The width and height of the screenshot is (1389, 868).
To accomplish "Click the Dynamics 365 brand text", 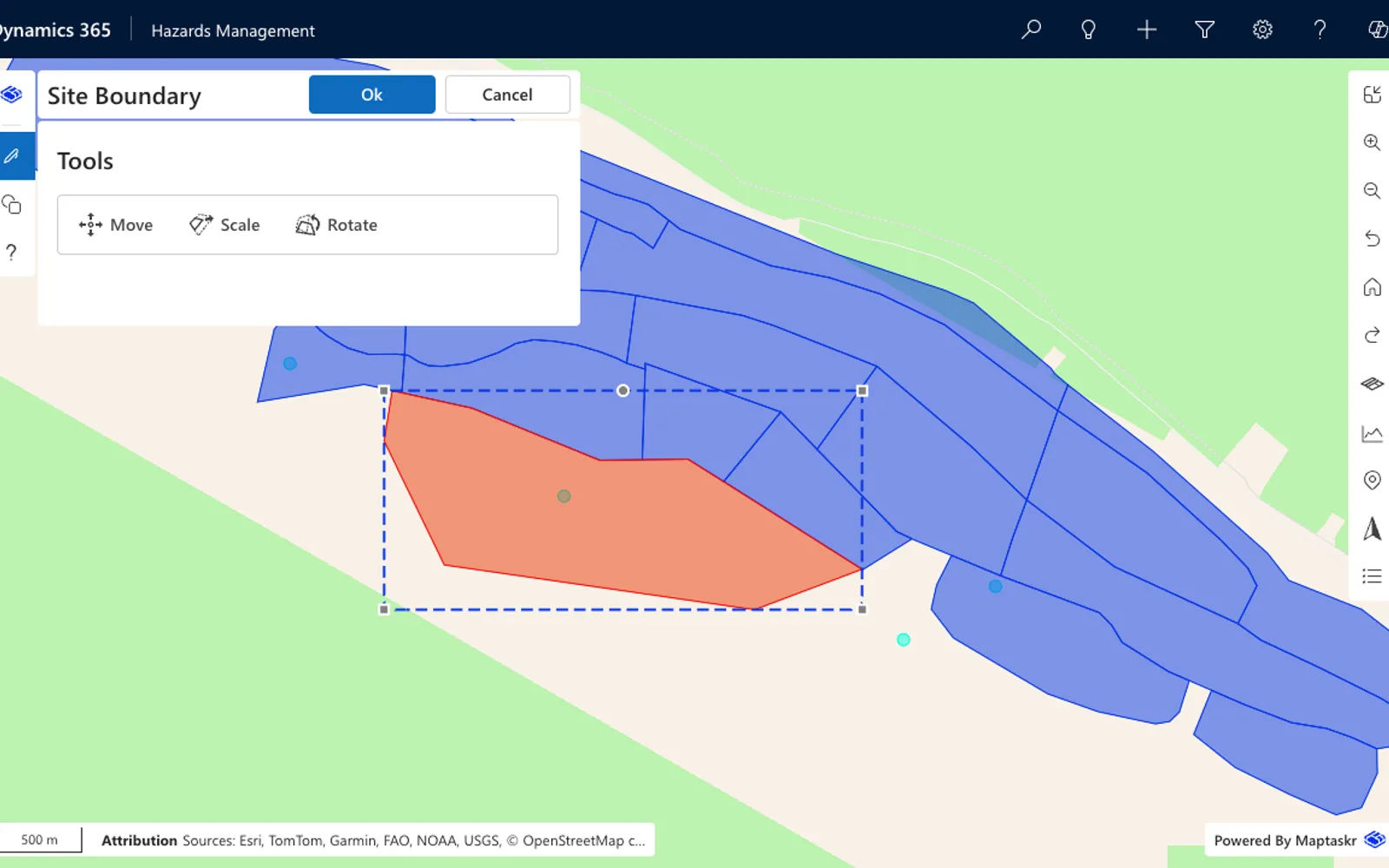I will 54,30.
